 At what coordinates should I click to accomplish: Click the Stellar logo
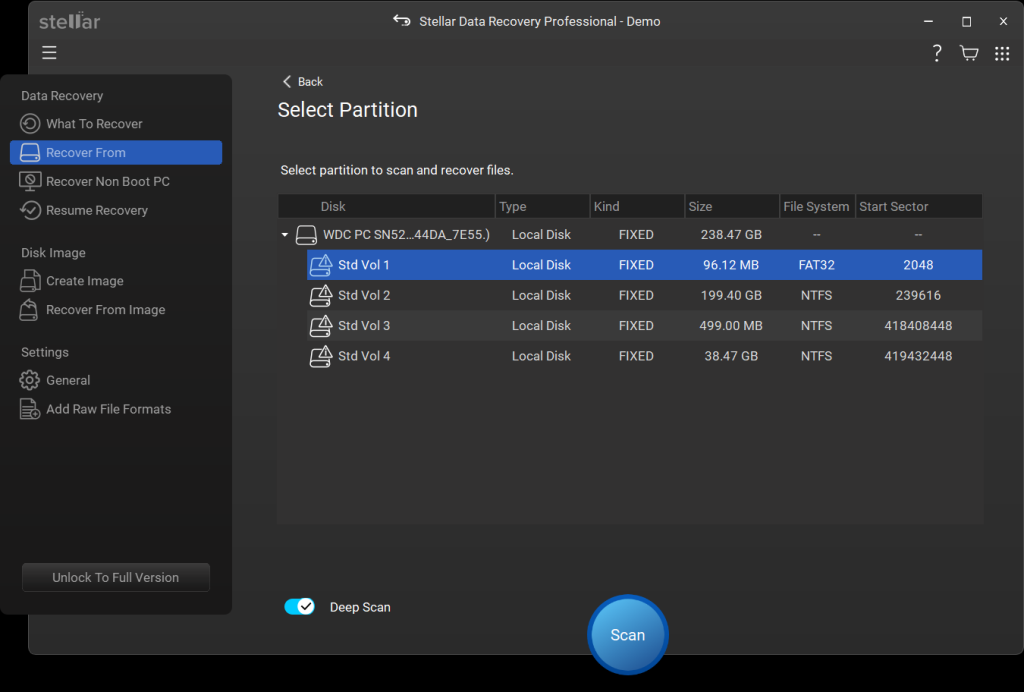69,21
